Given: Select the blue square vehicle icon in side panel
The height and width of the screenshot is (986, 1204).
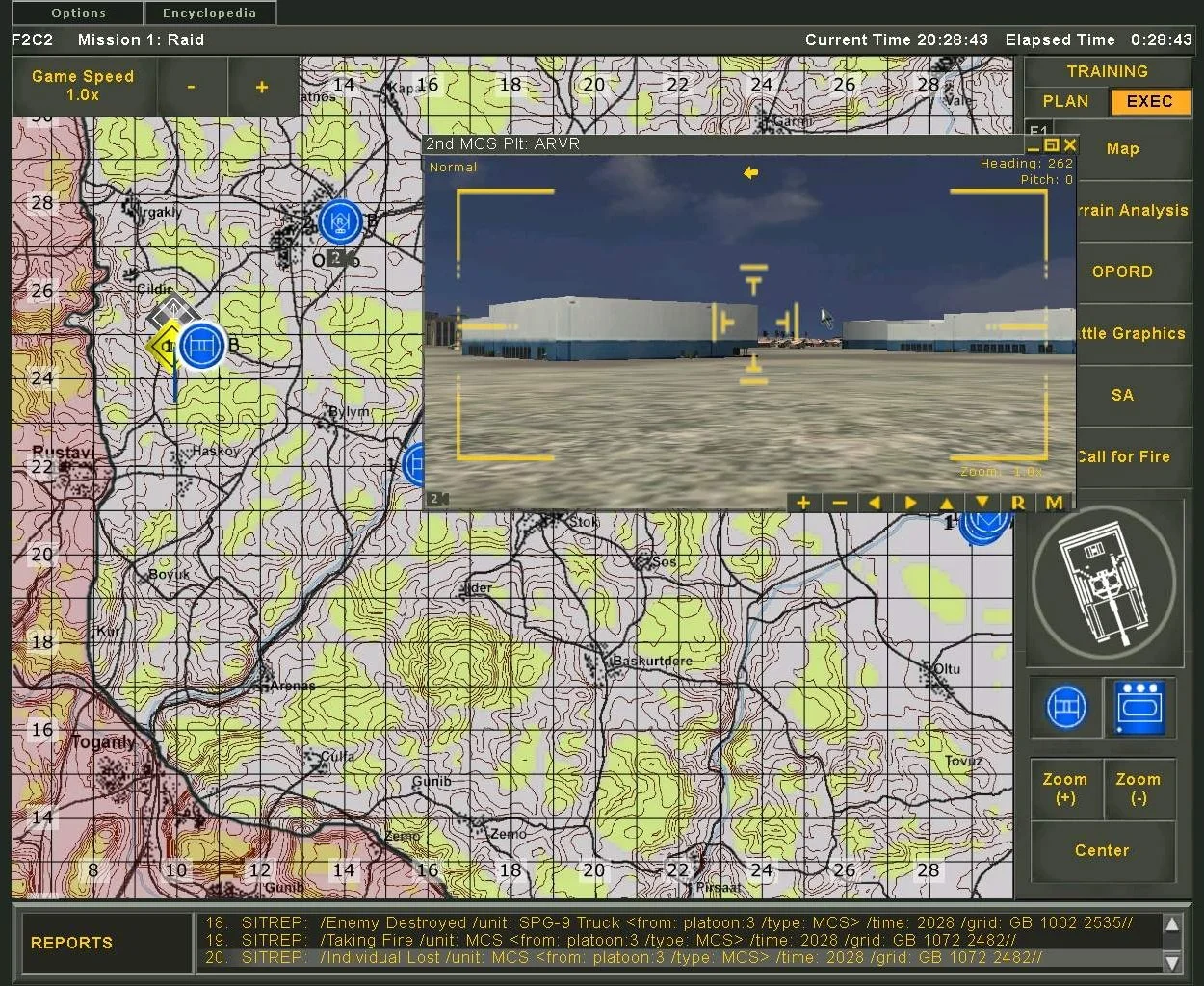Looking at the screenshot, I should tap(1139, 708).
